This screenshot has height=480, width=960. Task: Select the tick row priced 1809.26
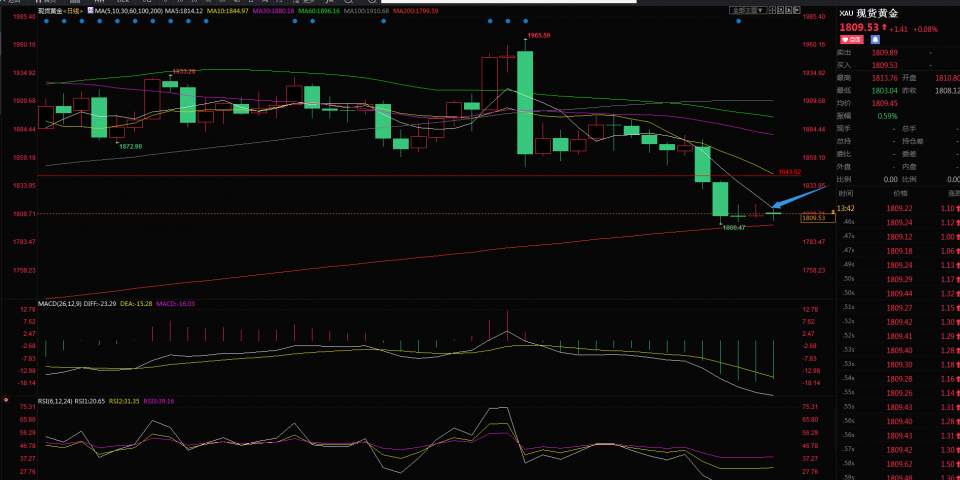[x=898, y=393]
